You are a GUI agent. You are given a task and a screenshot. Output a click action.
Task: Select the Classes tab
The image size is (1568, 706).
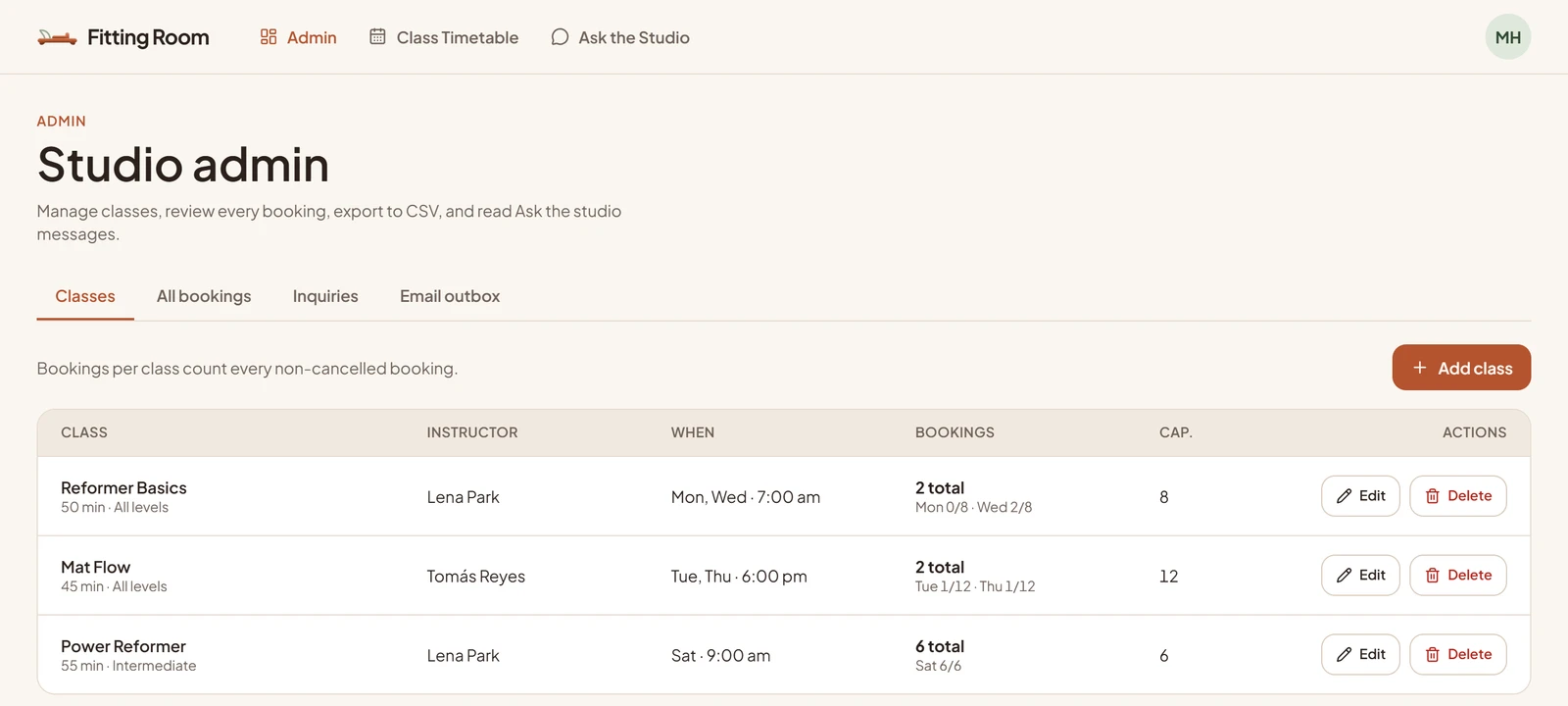pyautogui.click(x=85, y=296)
